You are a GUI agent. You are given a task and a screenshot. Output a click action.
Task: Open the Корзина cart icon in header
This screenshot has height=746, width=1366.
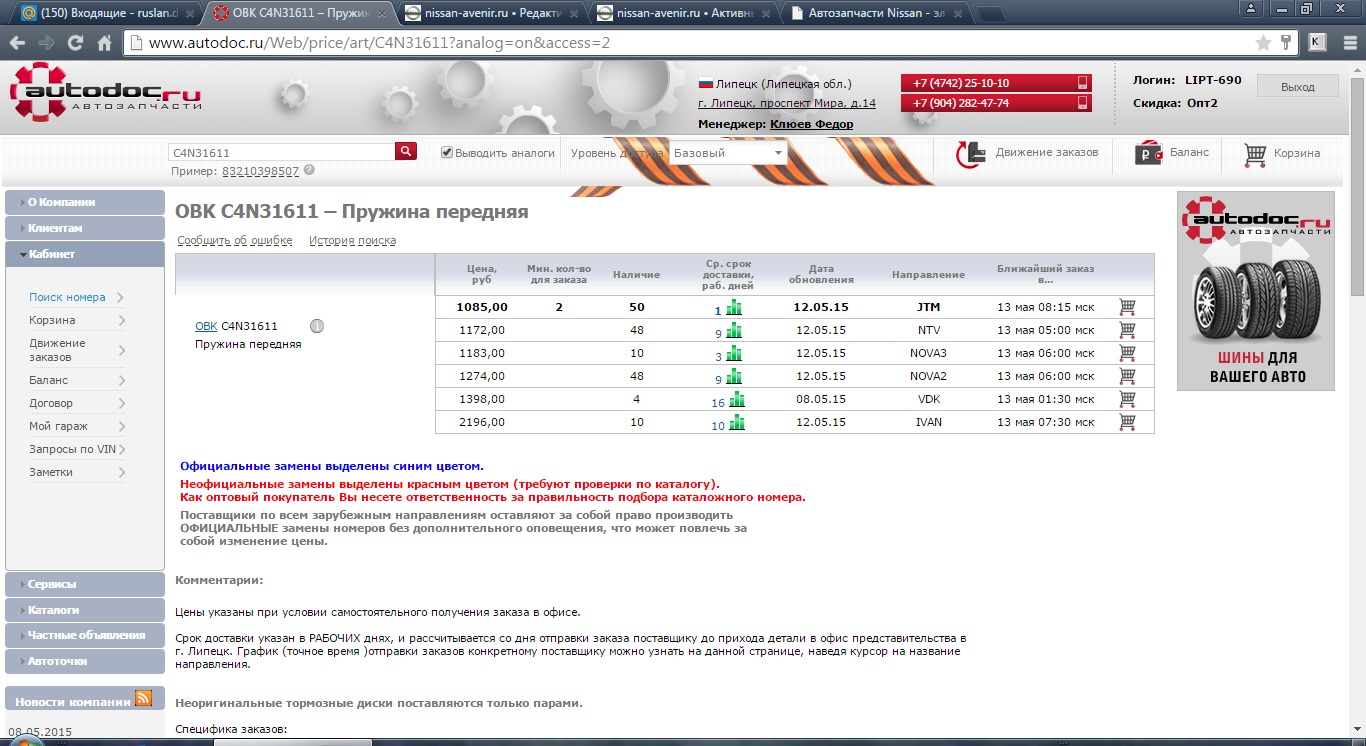(x=1255, y=154)
